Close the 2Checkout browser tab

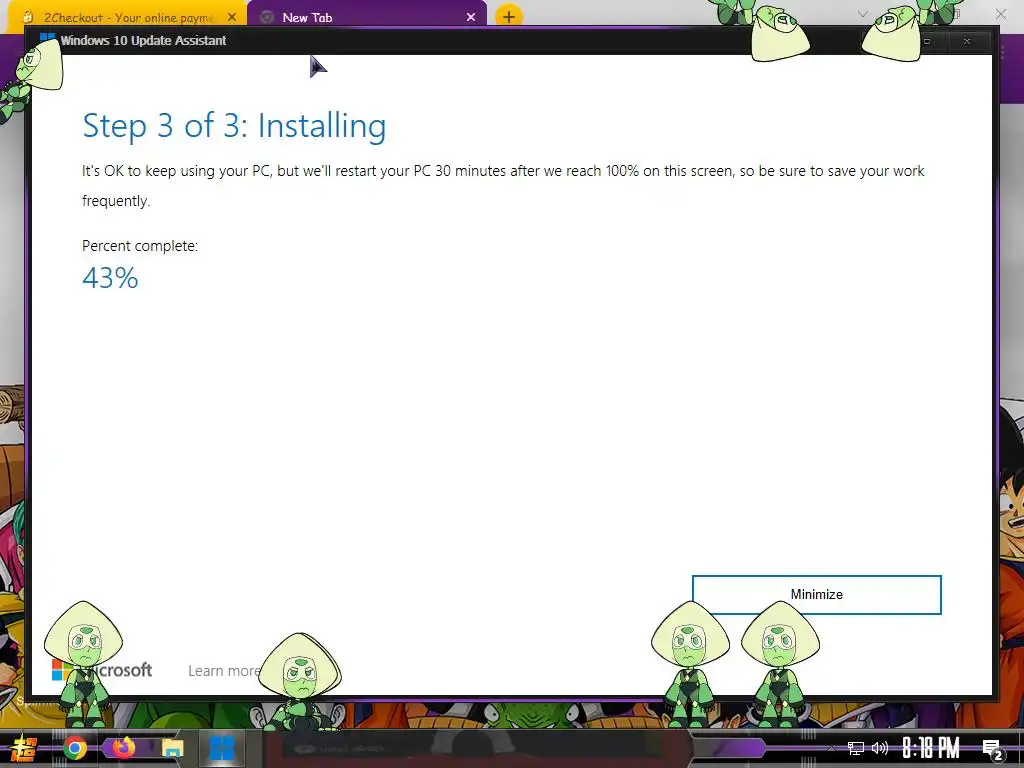click(x=232, y=18)
